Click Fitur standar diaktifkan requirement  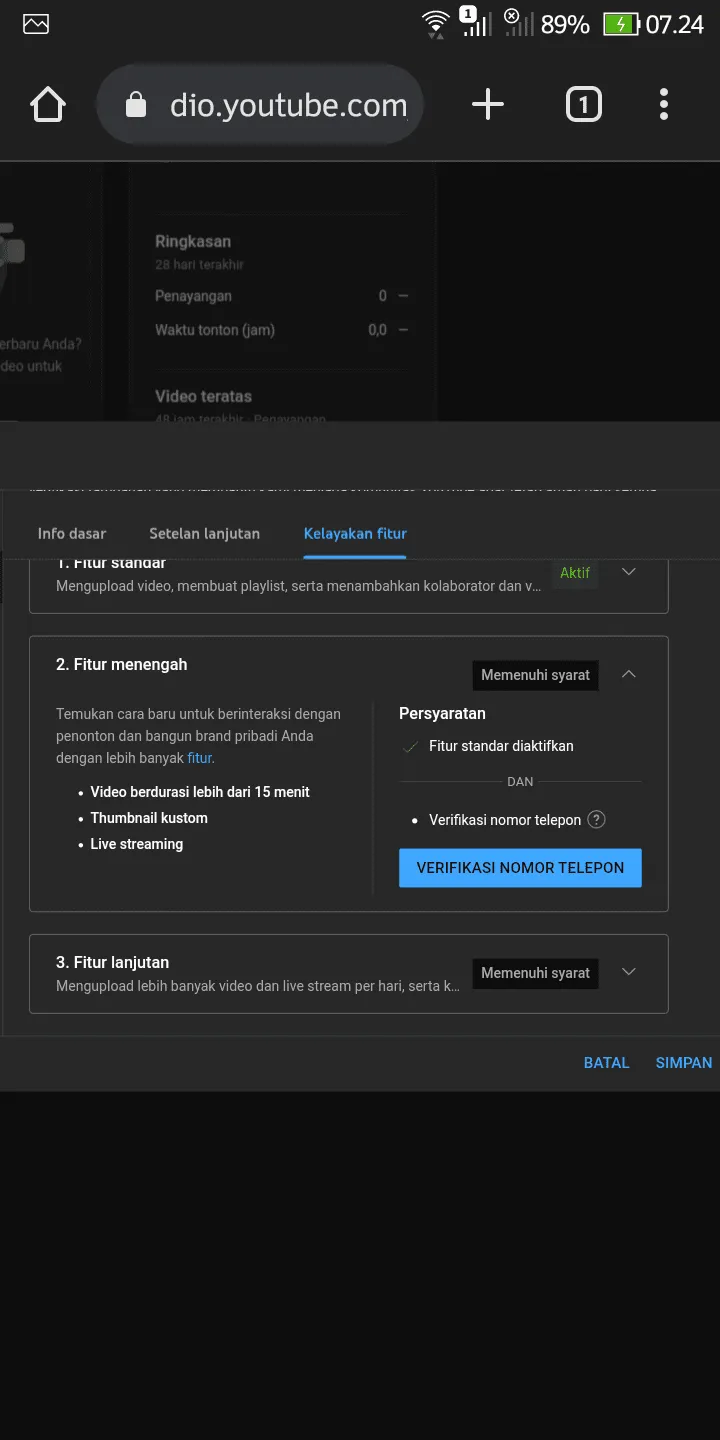501,746
